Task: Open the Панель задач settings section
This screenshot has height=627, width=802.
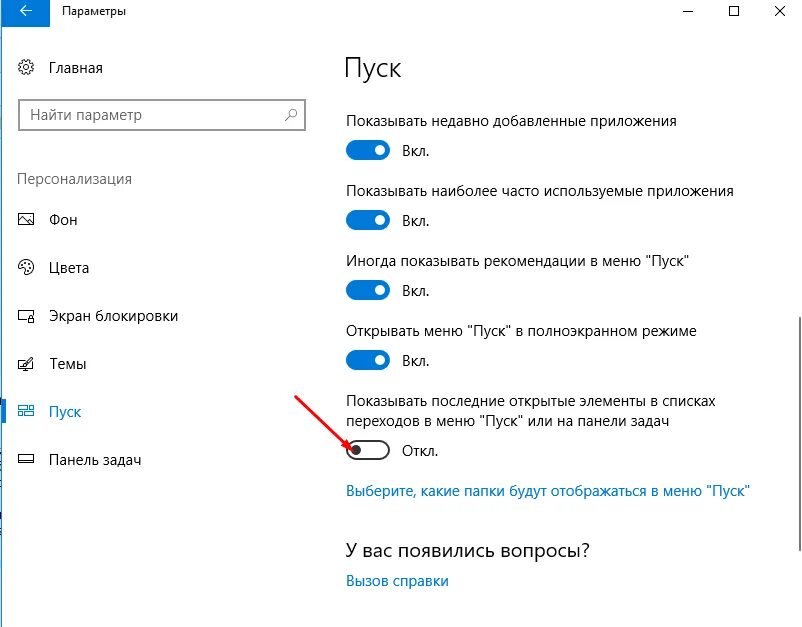Action: (95, 460)
